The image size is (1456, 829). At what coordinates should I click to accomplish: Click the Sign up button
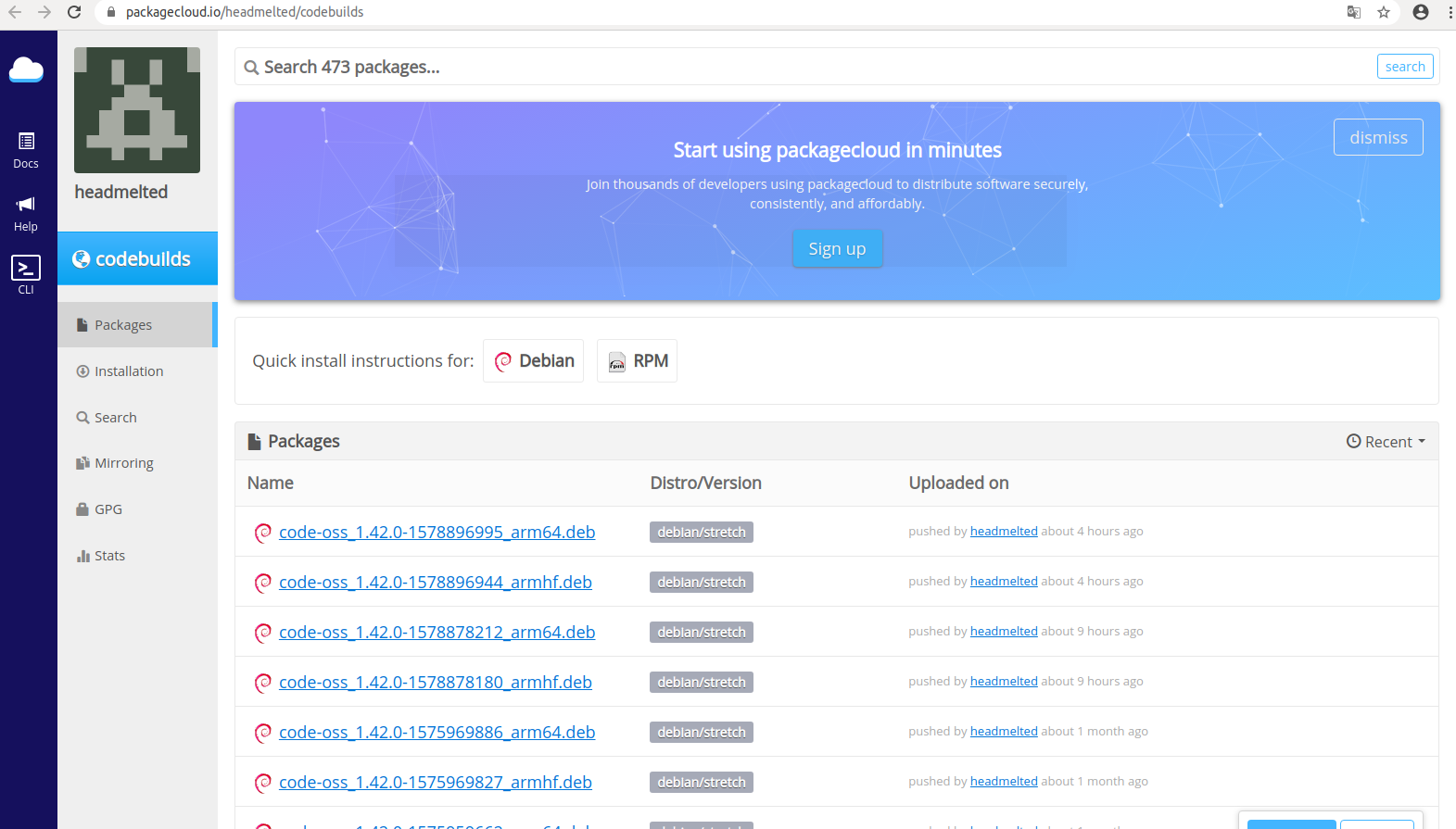837,248
